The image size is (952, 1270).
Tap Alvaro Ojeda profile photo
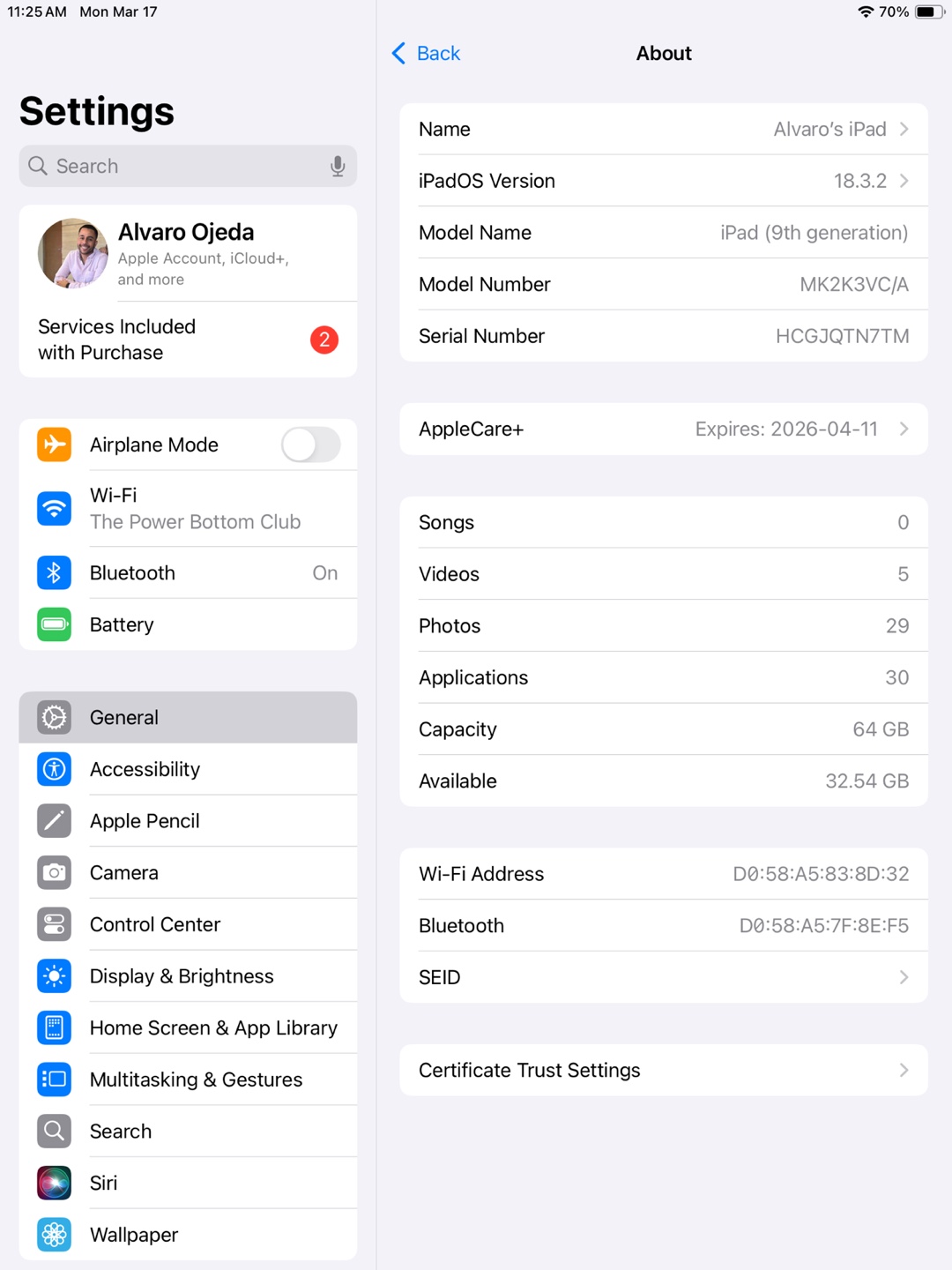coord(73,254)
